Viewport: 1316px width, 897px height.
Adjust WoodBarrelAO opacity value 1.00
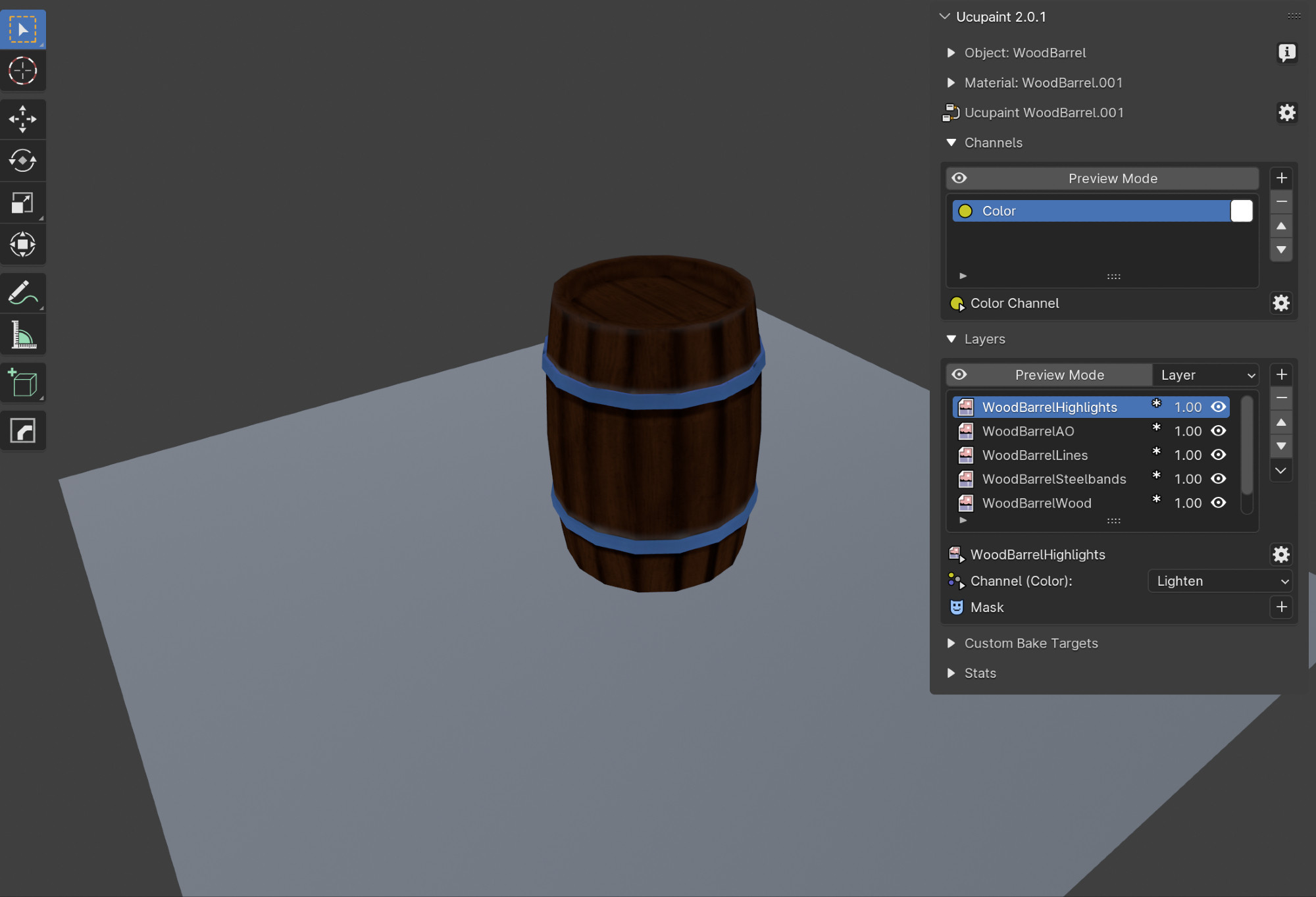tap(1187, 431)
